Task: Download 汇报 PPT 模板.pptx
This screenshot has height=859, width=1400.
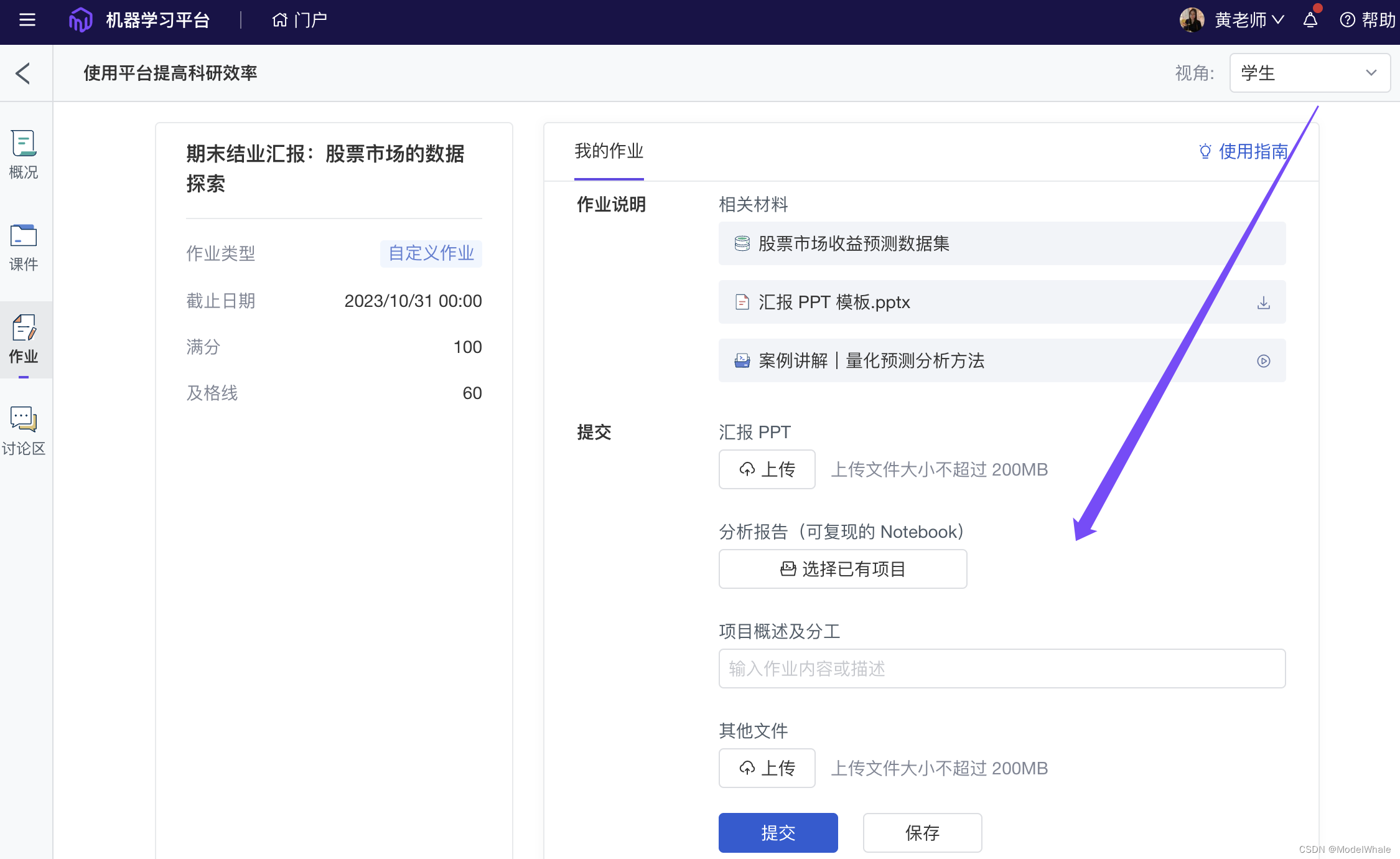Action: coord(1263,303)
